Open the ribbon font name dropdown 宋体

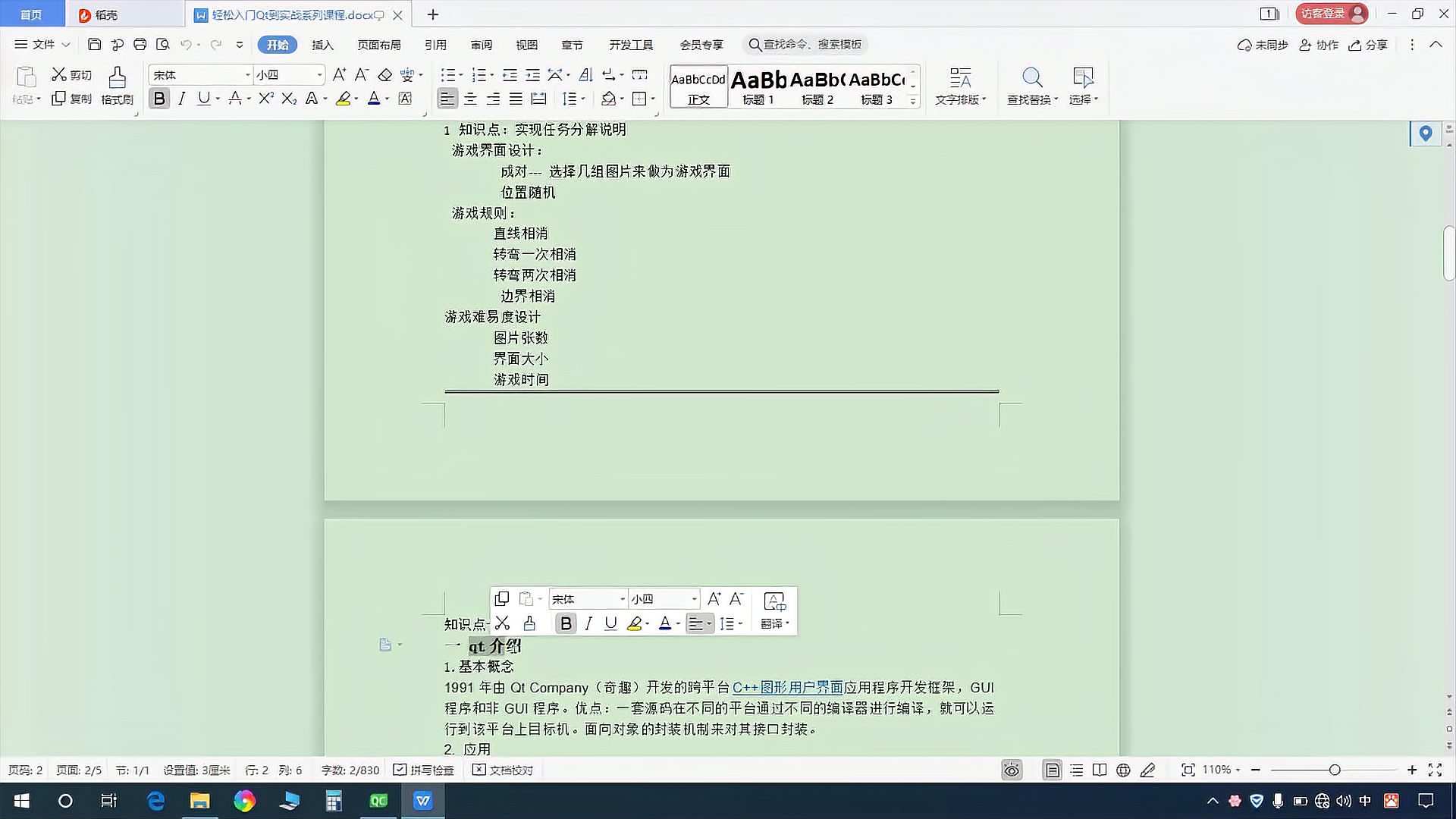pos(247,74)
